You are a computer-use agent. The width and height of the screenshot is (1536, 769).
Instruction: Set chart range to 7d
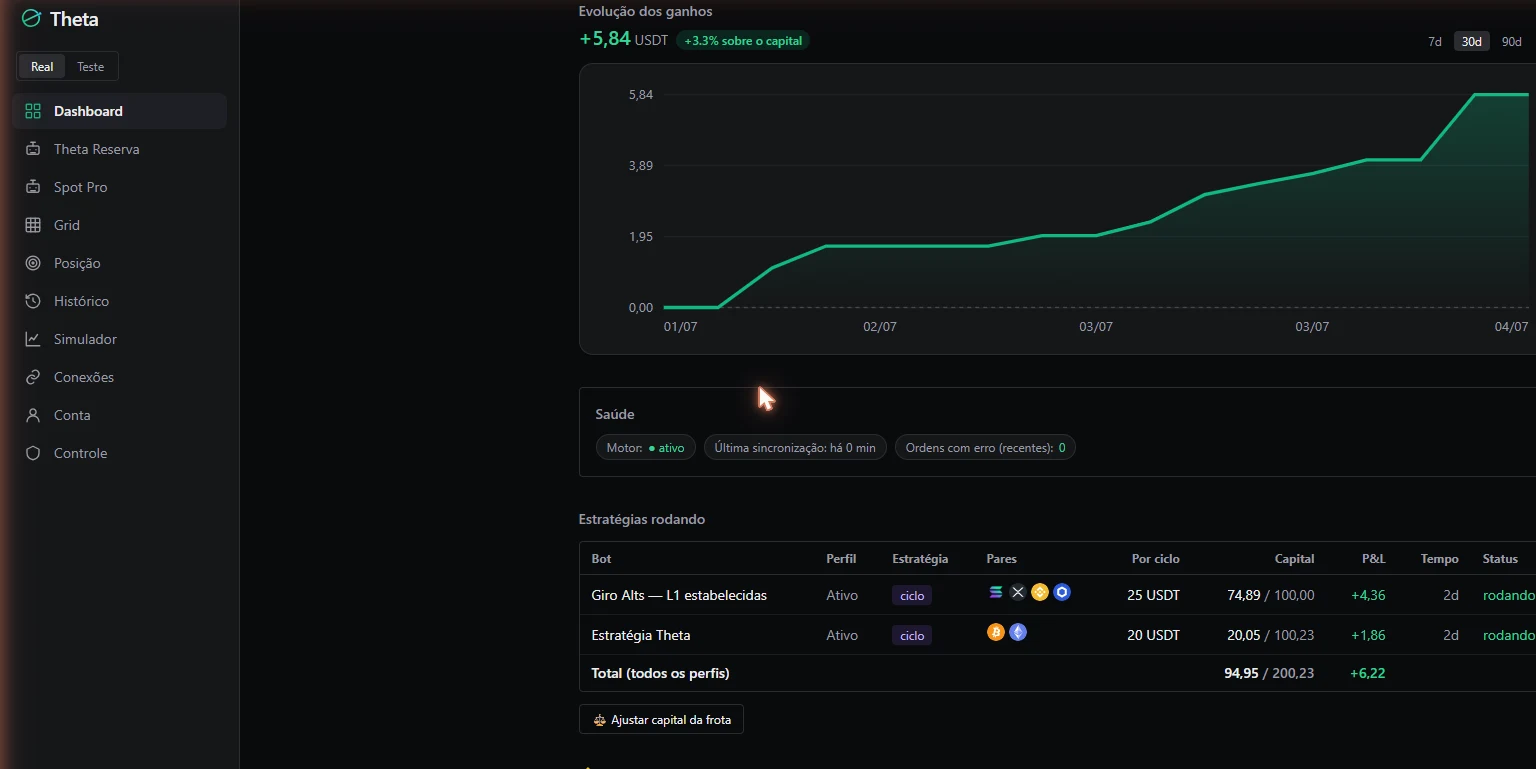(1435, 41)
